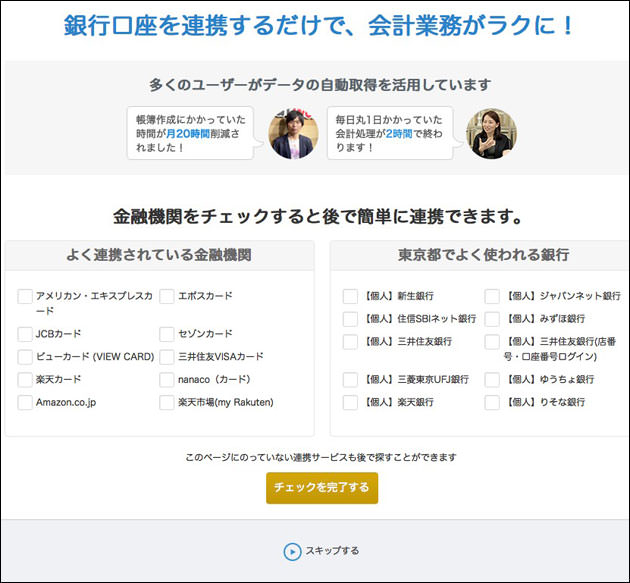The width and height of the screenshot is (630, 583).
Task: Click the スキップする link text
Action: click(x=332, y=551)
